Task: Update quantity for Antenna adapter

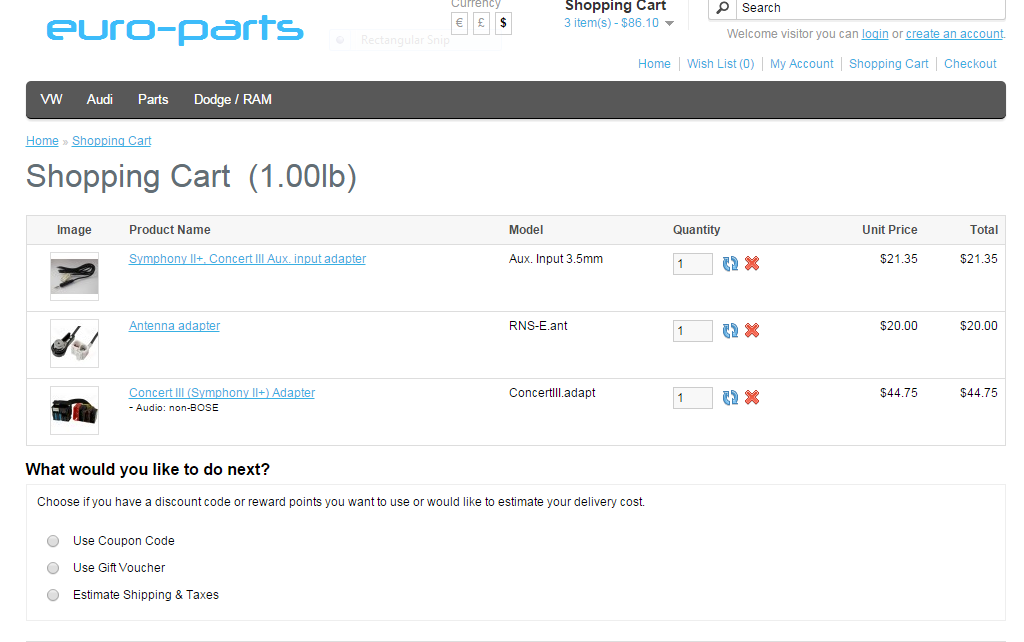Action: [730, 330]
